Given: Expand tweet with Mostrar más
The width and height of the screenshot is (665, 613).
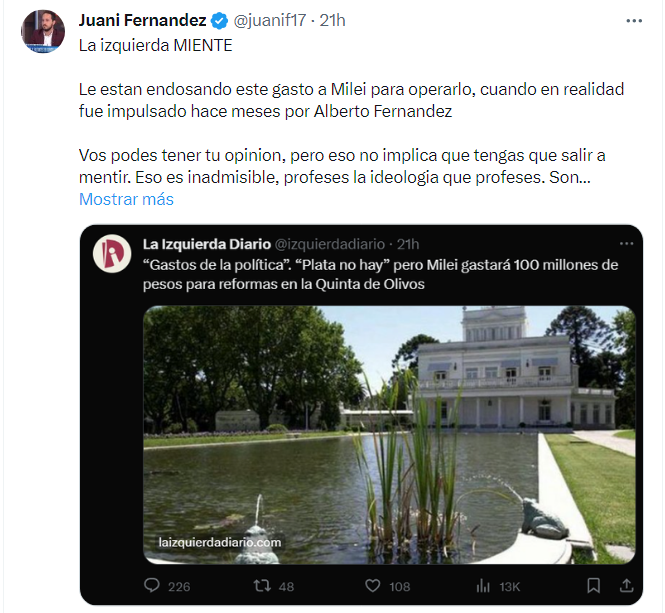Looking at the screenshot, I should pos(126,199).
